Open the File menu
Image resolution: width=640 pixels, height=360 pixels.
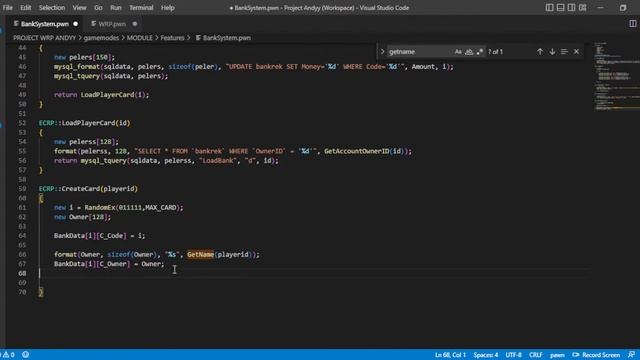click(8, 8)
